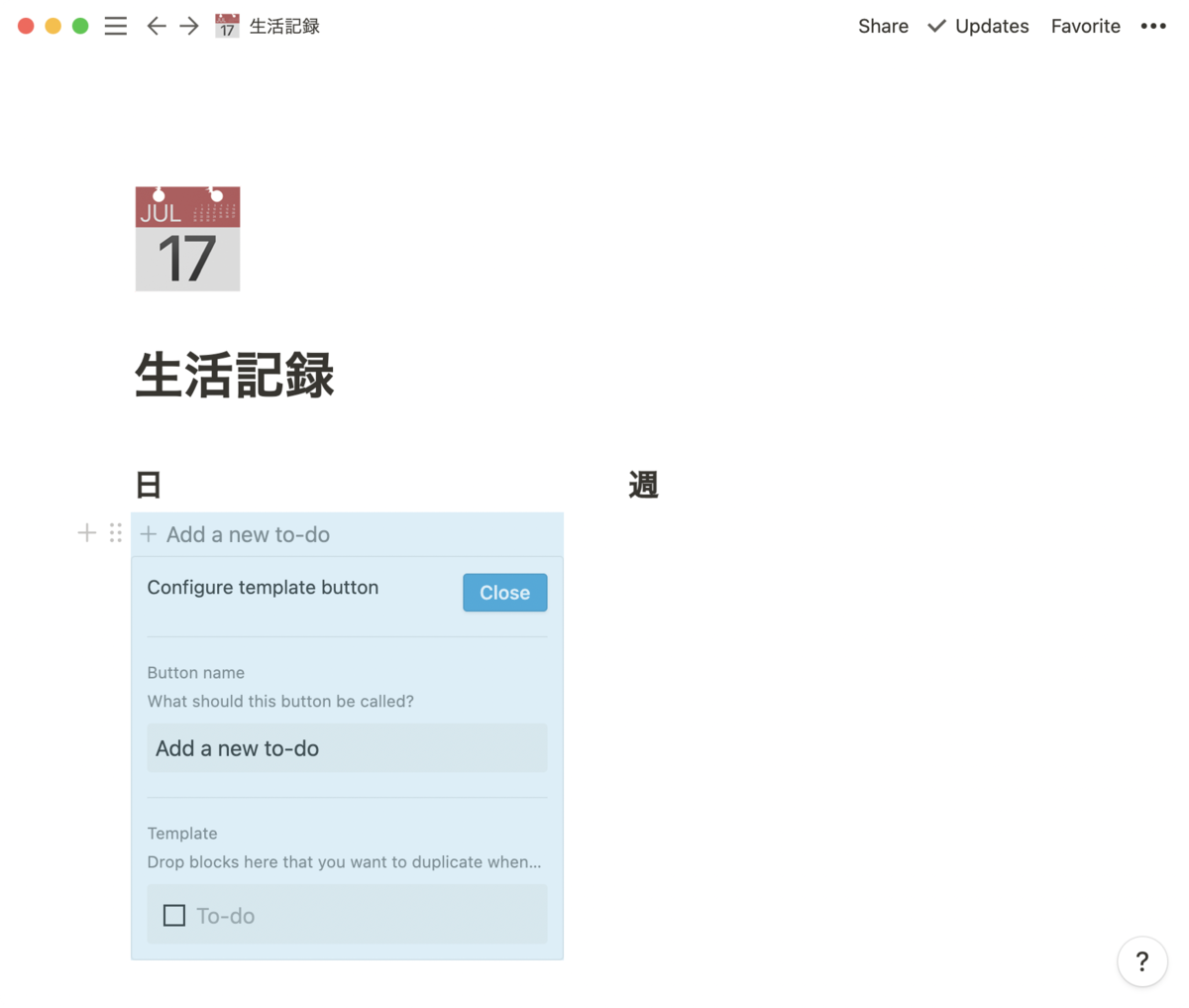
Task: Open more options with the ellipsis icon
Action: (x=1153, y=26)
